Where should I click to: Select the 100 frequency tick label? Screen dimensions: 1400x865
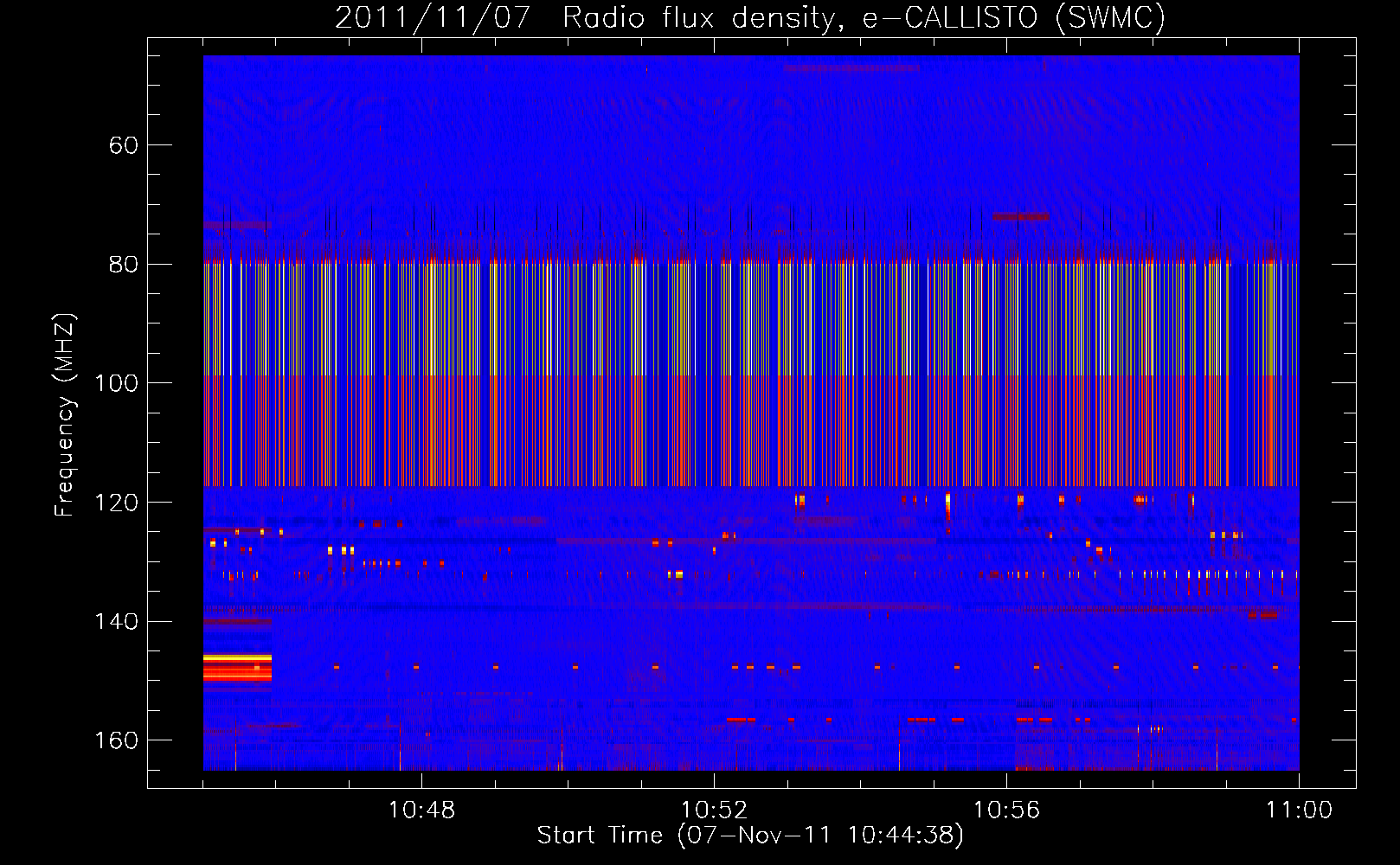116,383
